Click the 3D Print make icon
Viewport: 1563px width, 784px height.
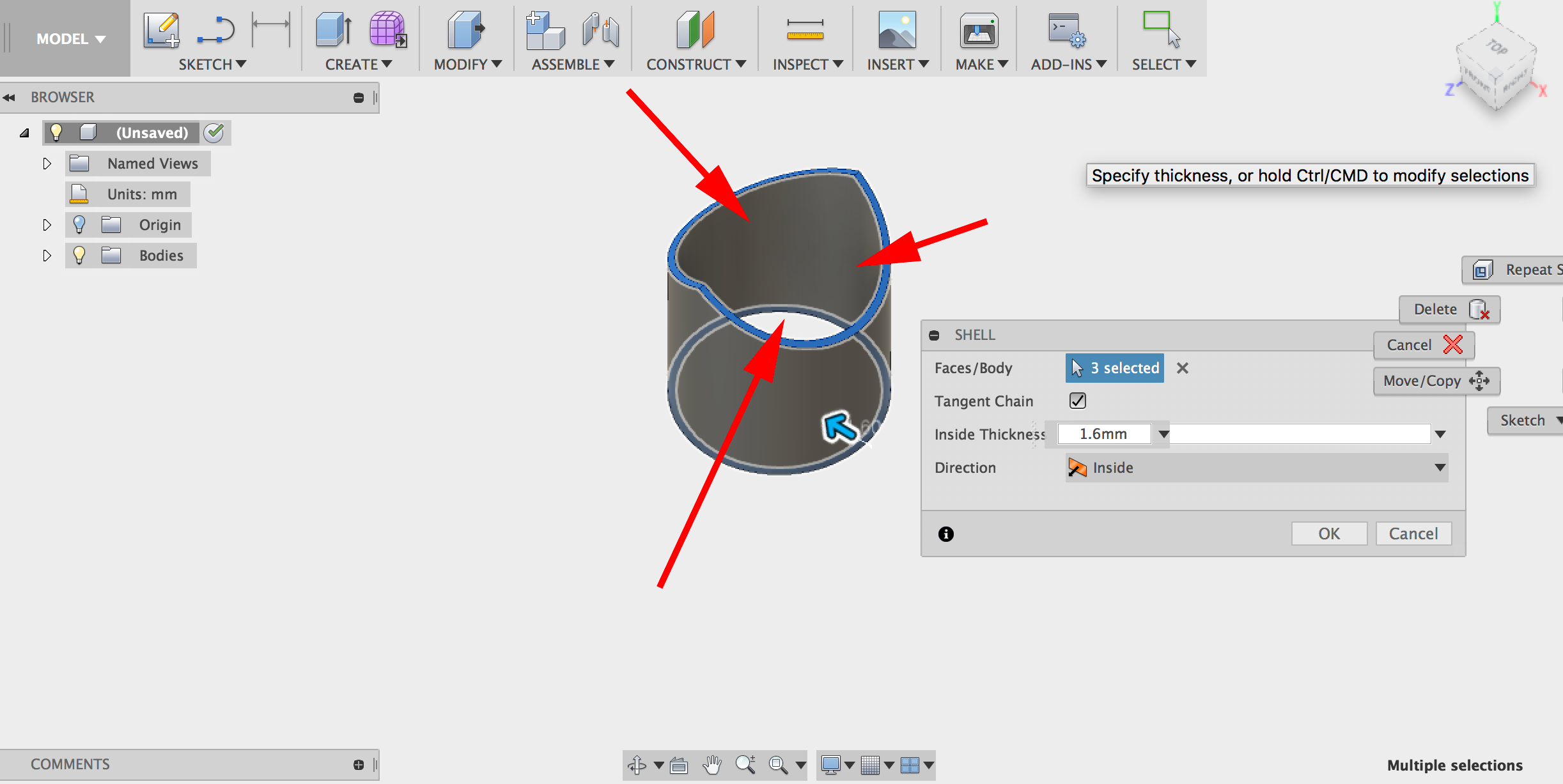(x=979, y=30)
